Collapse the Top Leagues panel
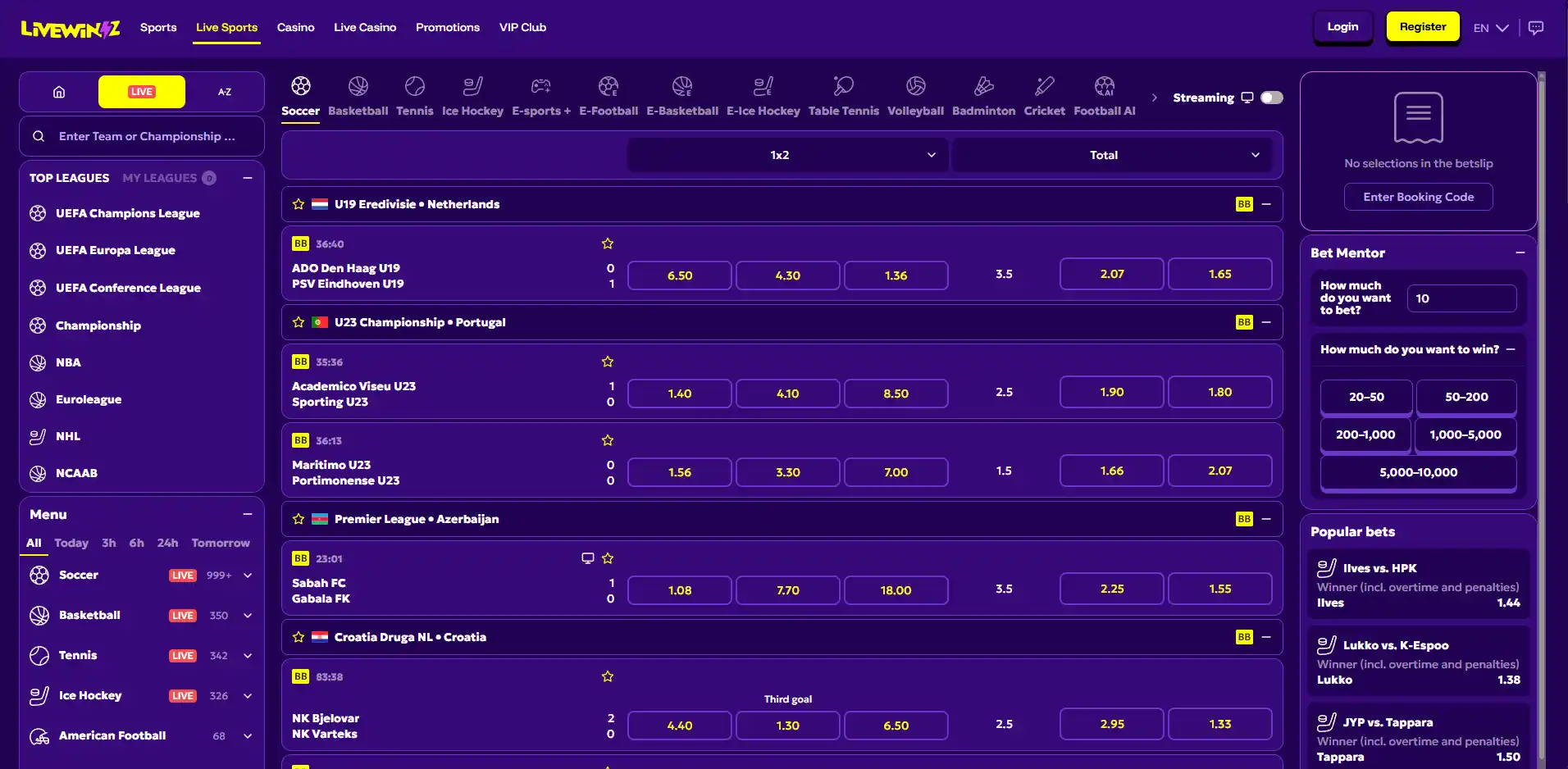 click(248, 178)
